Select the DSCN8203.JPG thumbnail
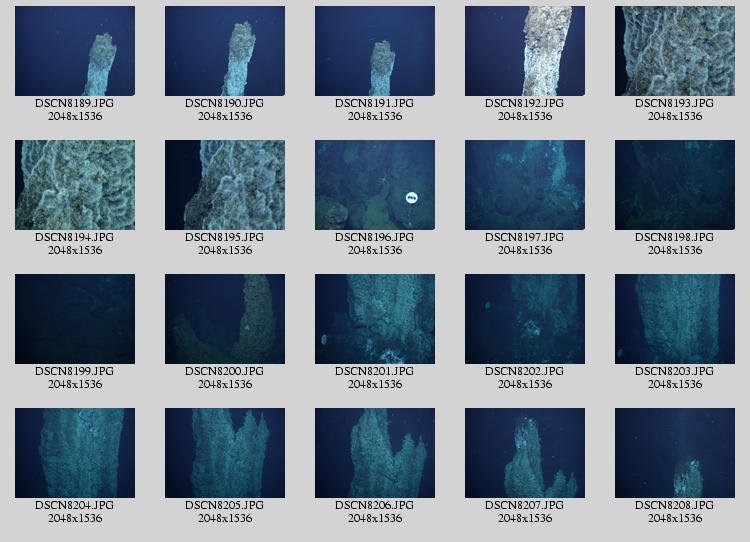Viewport: 750px width, 542px height. coord(675,319)
